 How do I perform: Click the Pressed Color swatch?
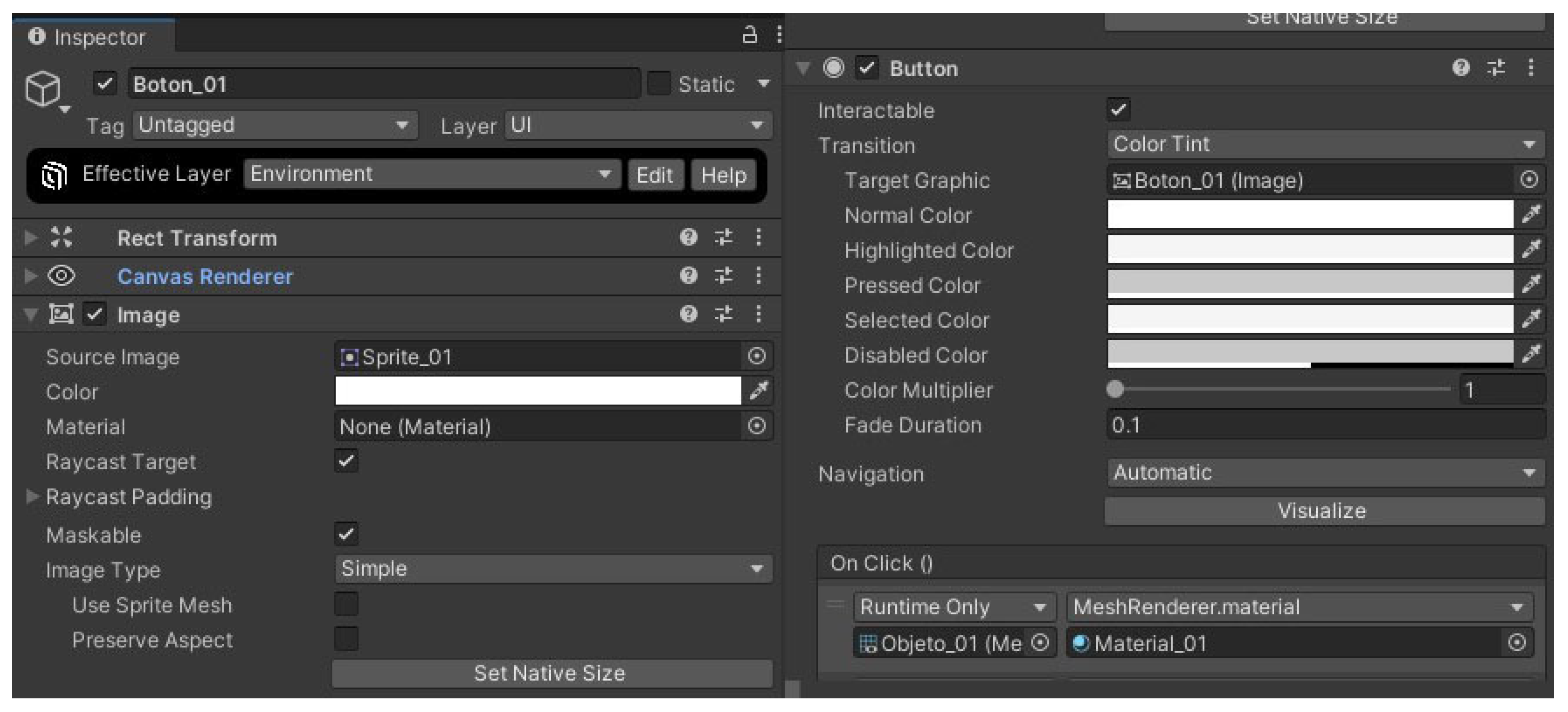(x=1309, y=284)
